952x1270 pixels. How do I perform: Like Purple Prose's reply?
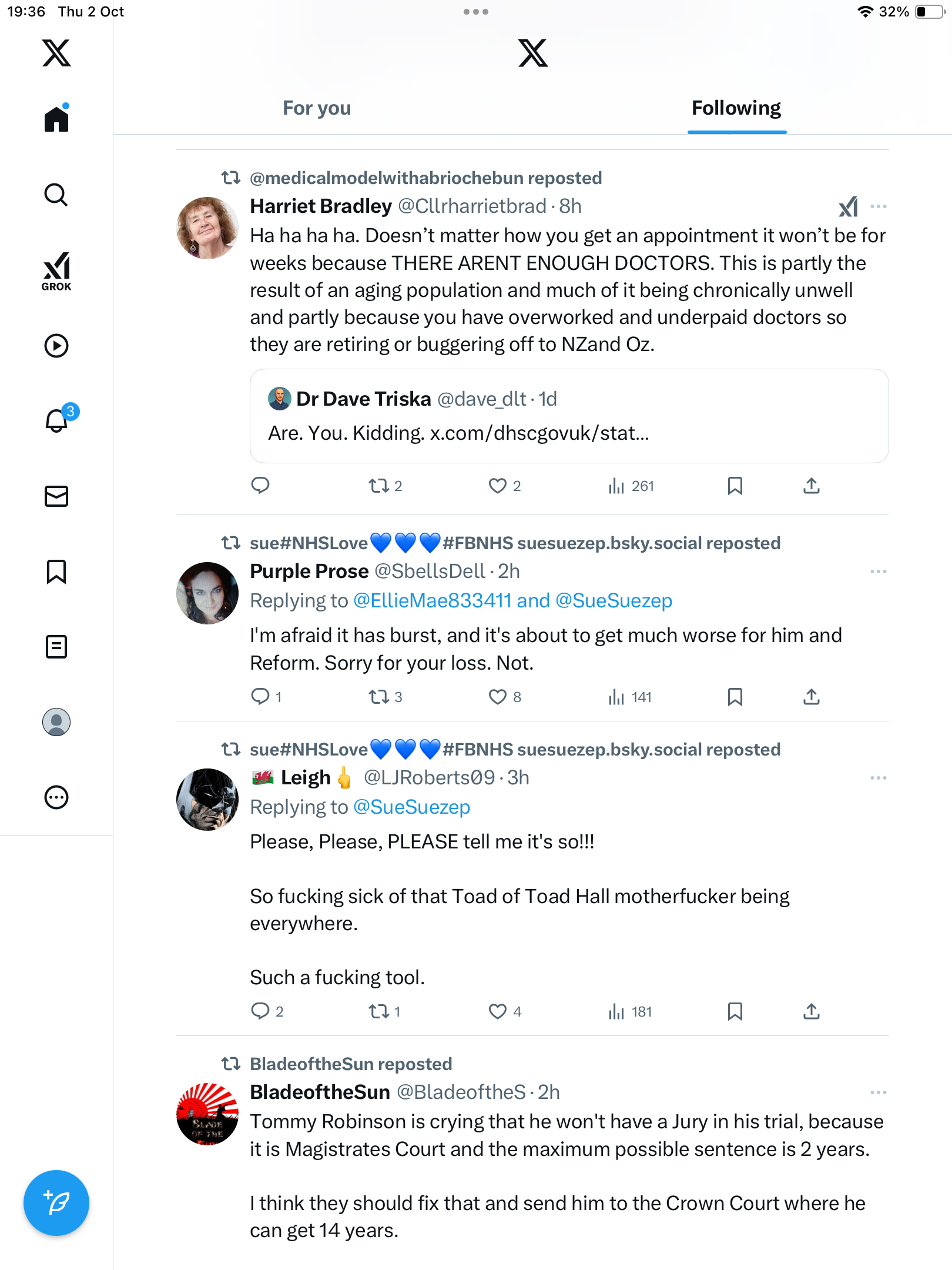click(x=498, y=697)
